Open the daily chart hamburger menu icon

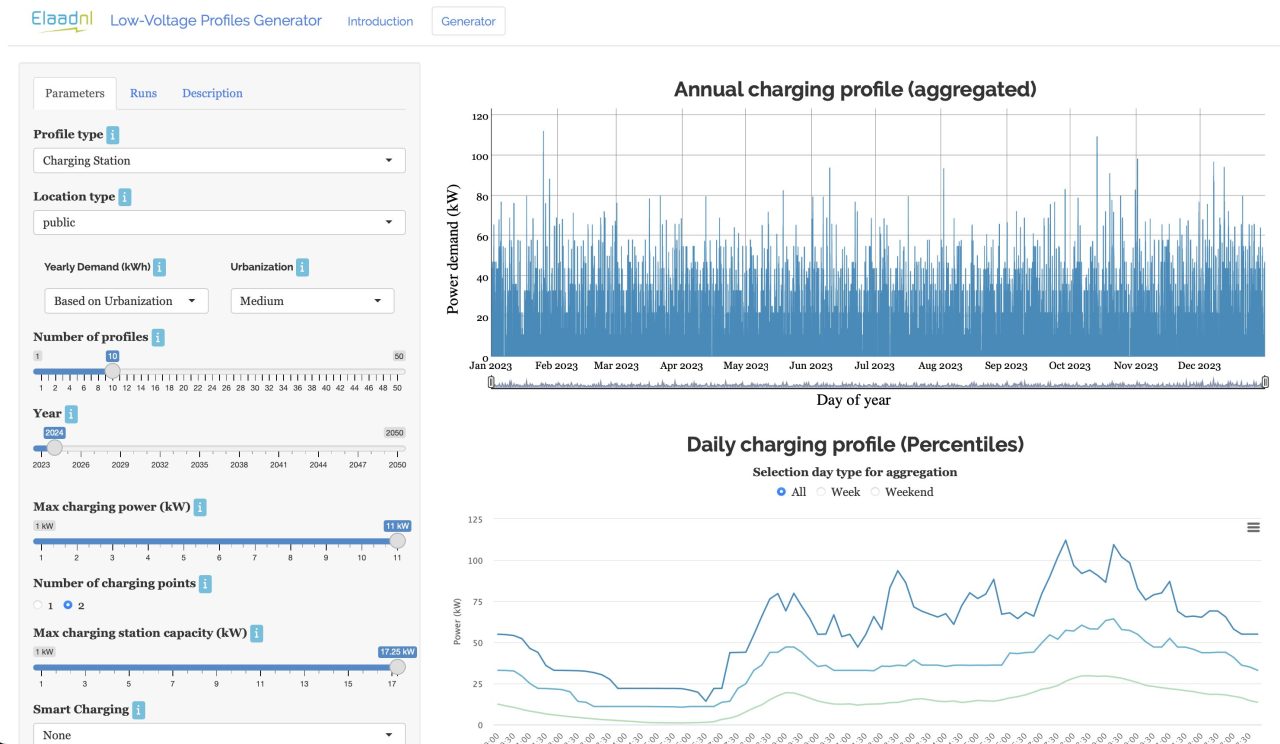click(1253, 527)
